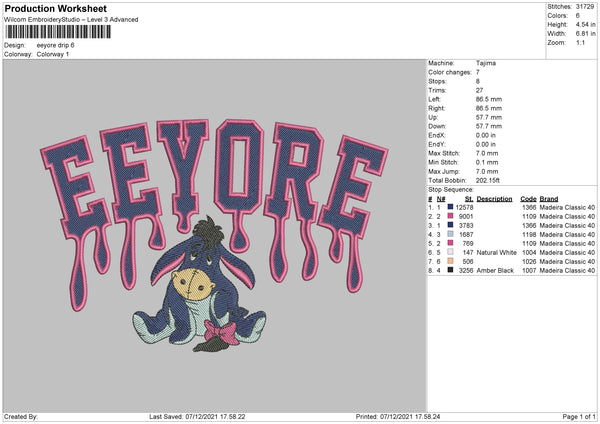Select the Right value '86.5 mm'
This screenshot has width=600, height=424.
pos(489,108)
